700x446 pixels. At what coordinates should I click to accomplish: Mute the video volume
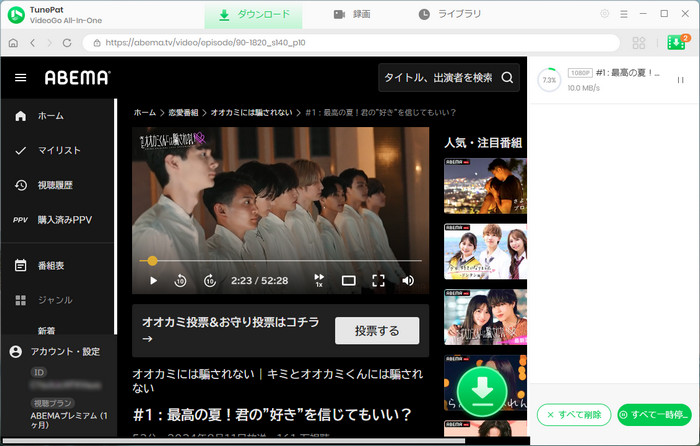pos(408,281)
